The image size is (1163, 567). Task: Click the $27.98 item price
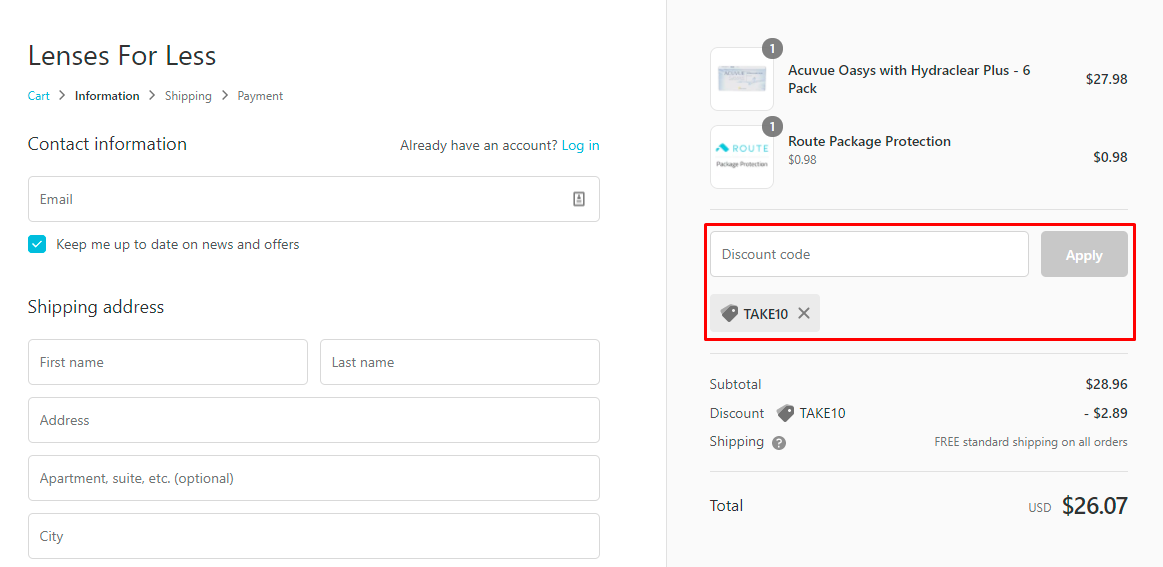point(1107,79)
